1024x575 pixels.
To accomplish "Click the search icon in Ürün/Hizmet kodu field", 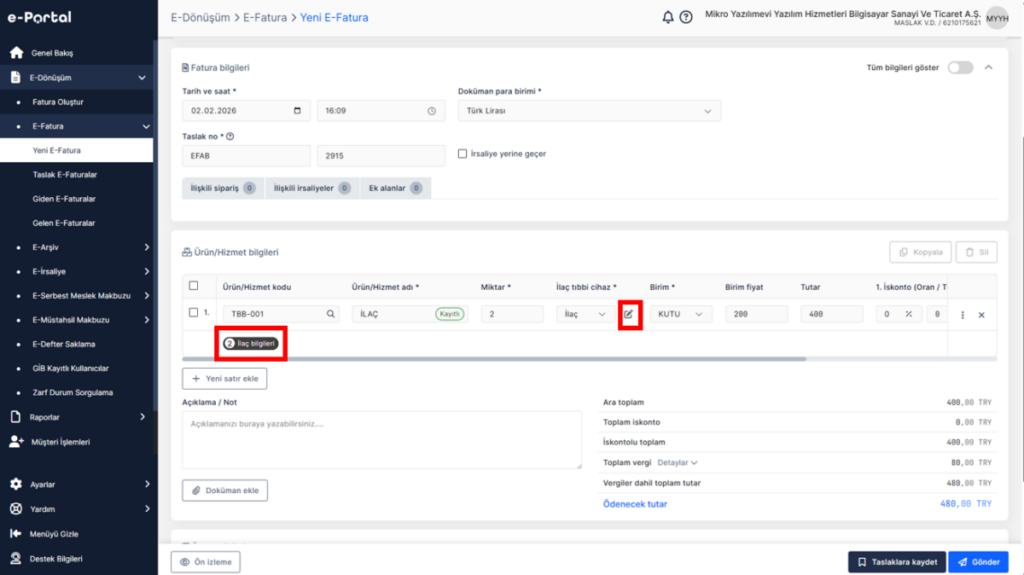I will coord(330,314).
